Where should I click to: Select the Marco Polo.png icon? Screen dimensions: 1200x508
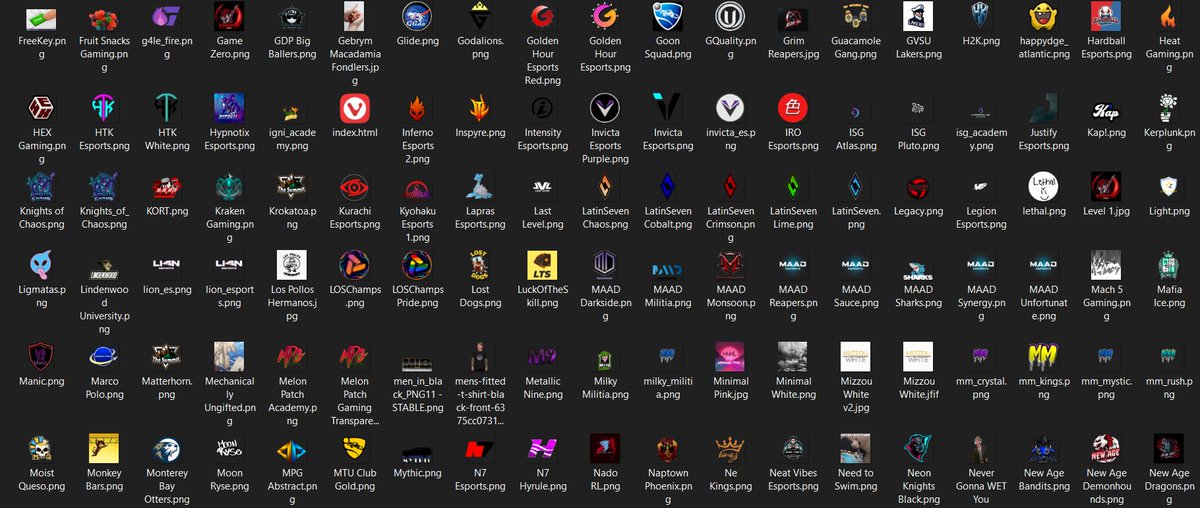[x=104, y=356]
